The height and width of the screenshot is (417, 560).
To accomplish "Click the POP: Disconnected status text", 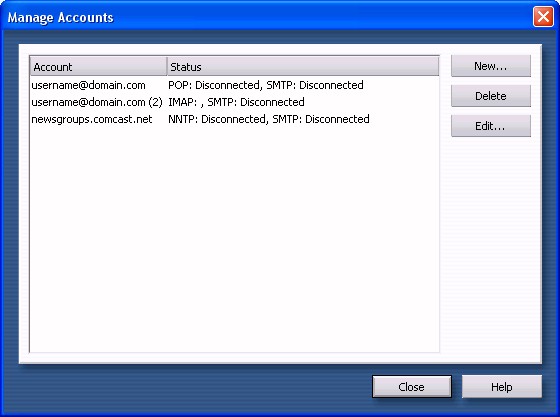I will (x=214, y=85).
